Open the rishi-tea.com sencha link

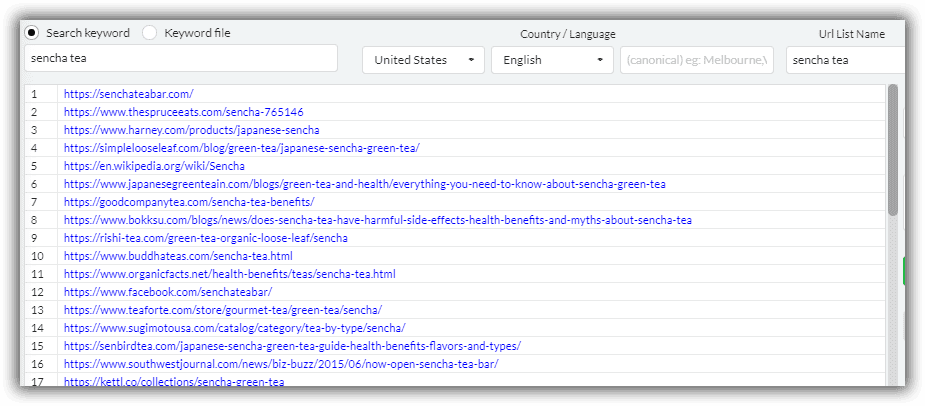click(x=205, y=238)
